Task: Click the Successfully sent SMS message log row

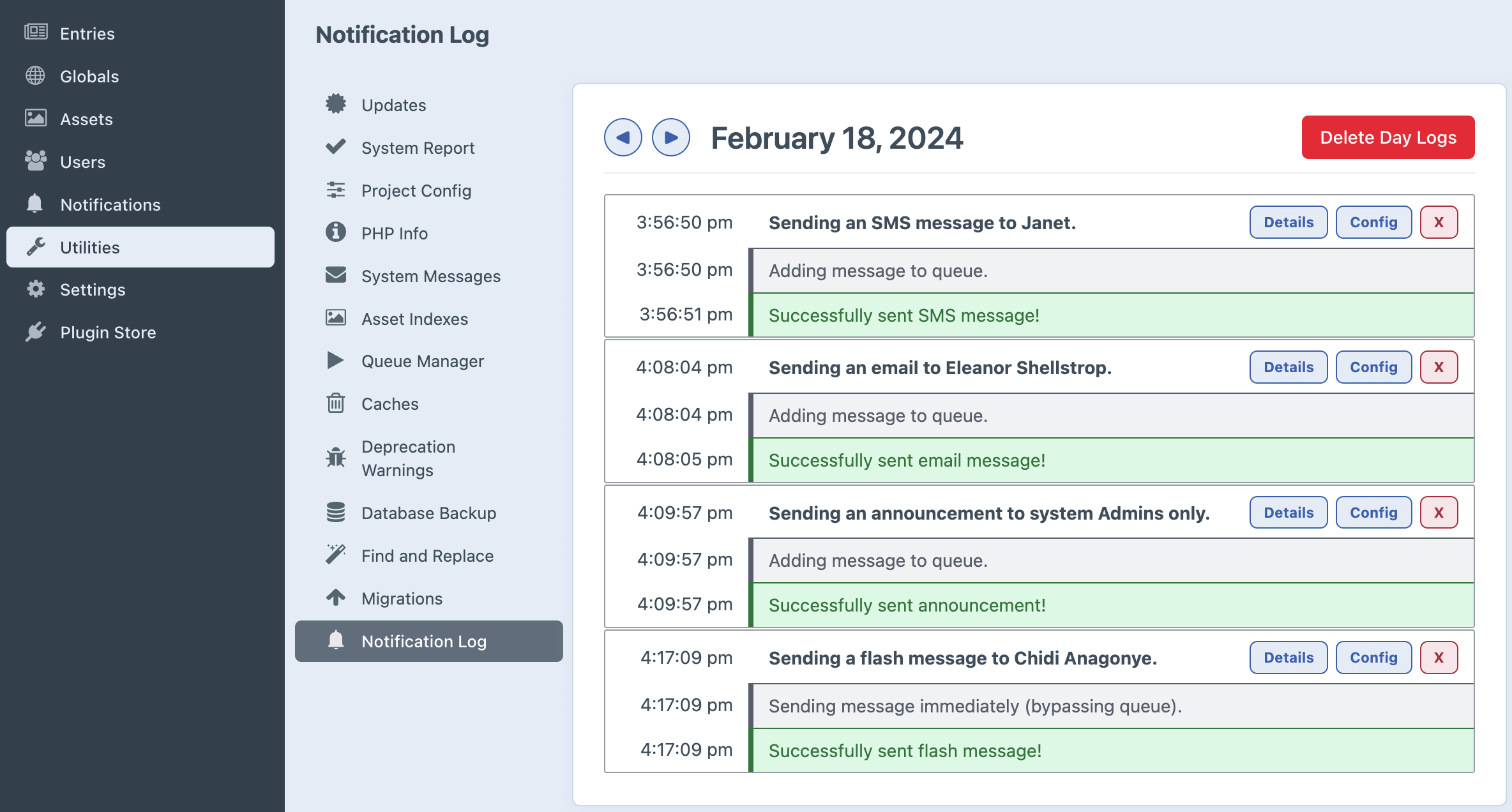Action: (1111, 315)
